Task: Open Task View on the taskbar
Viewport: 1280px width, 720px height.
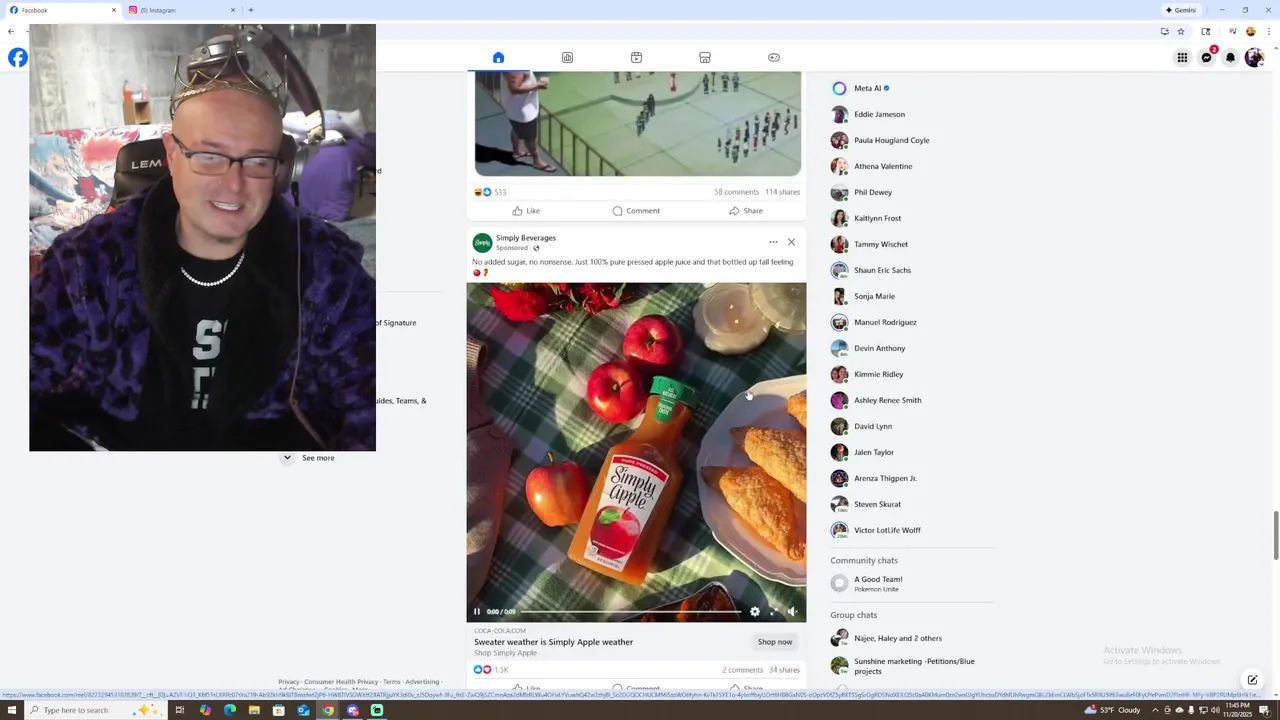Action: (x=179, y=710)
